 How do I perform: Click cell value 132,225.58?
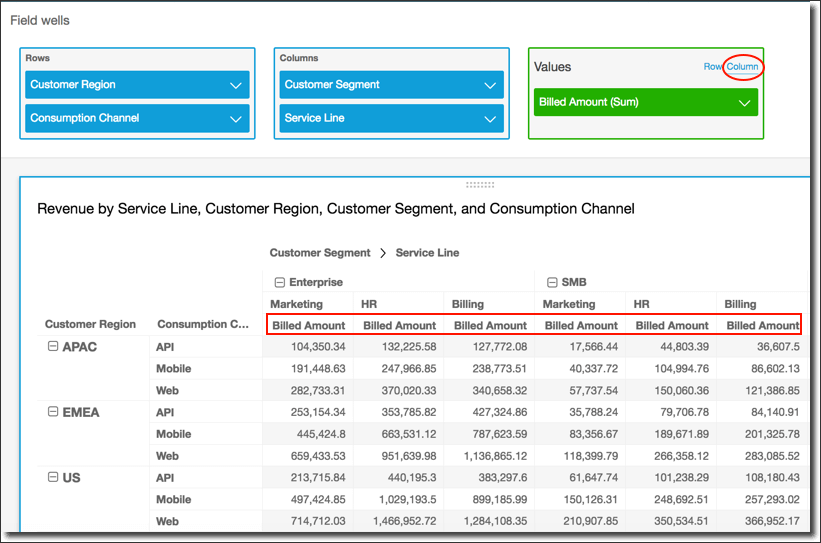(x=409, y=347)
